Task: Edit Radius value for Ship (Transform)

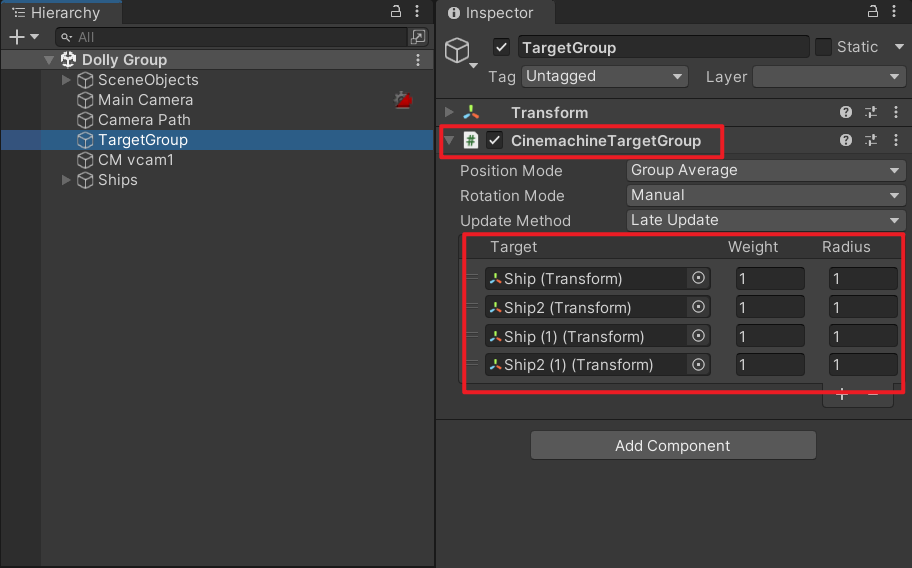Action: pos(863,278)
